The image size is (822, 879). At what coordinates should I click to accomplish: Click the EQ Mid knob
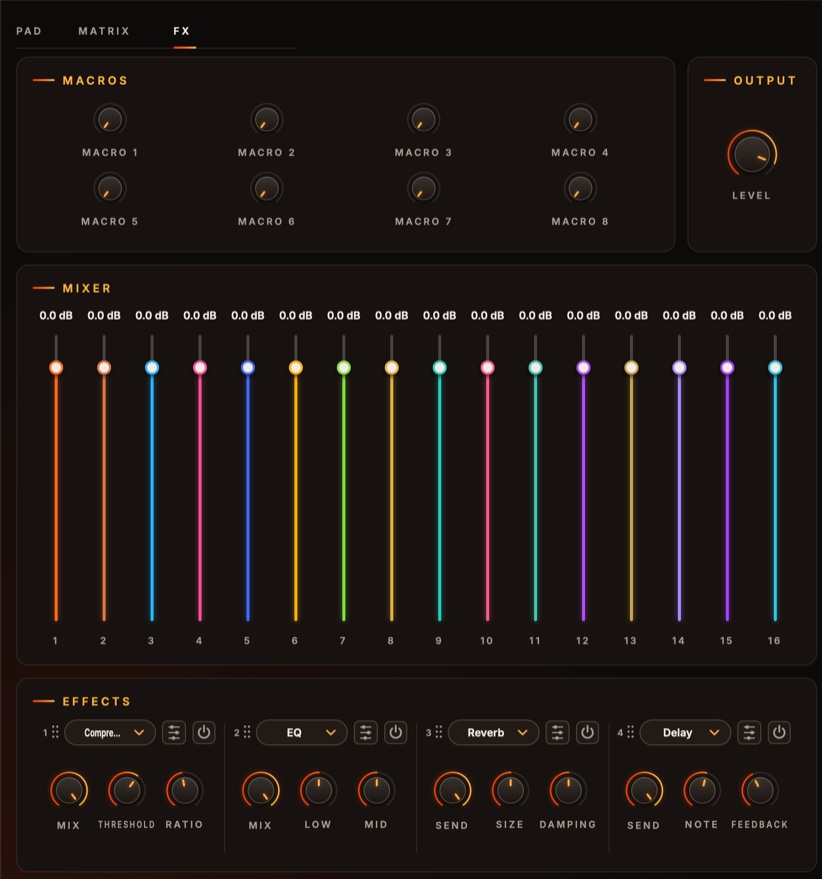[x=376, y=790]
